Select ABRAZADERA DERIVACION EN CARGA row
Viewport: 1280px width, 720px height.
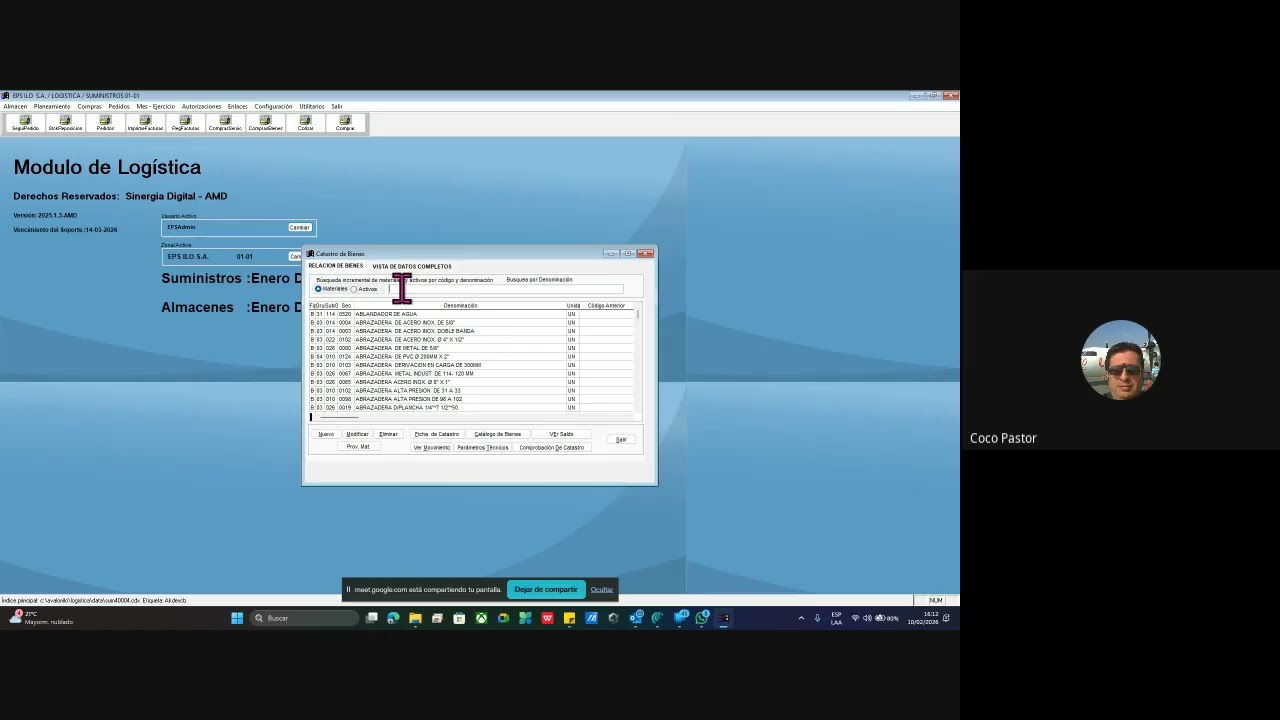[472, 365]
